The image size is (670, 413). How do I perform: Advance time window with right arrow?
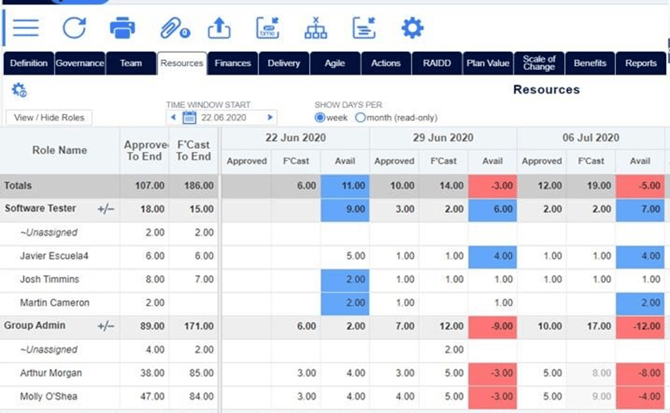[270, 117]
